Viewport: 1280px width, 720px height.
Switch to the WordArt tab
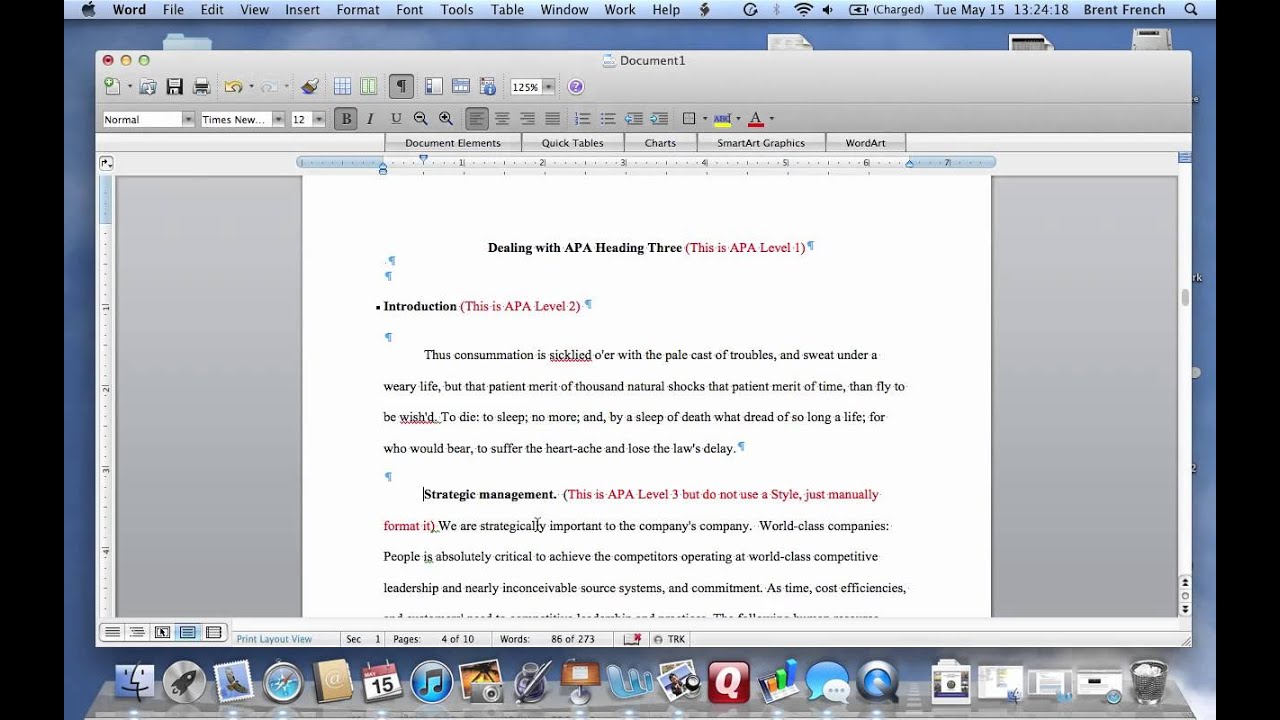pyautogui.click(x=865, y=143)
